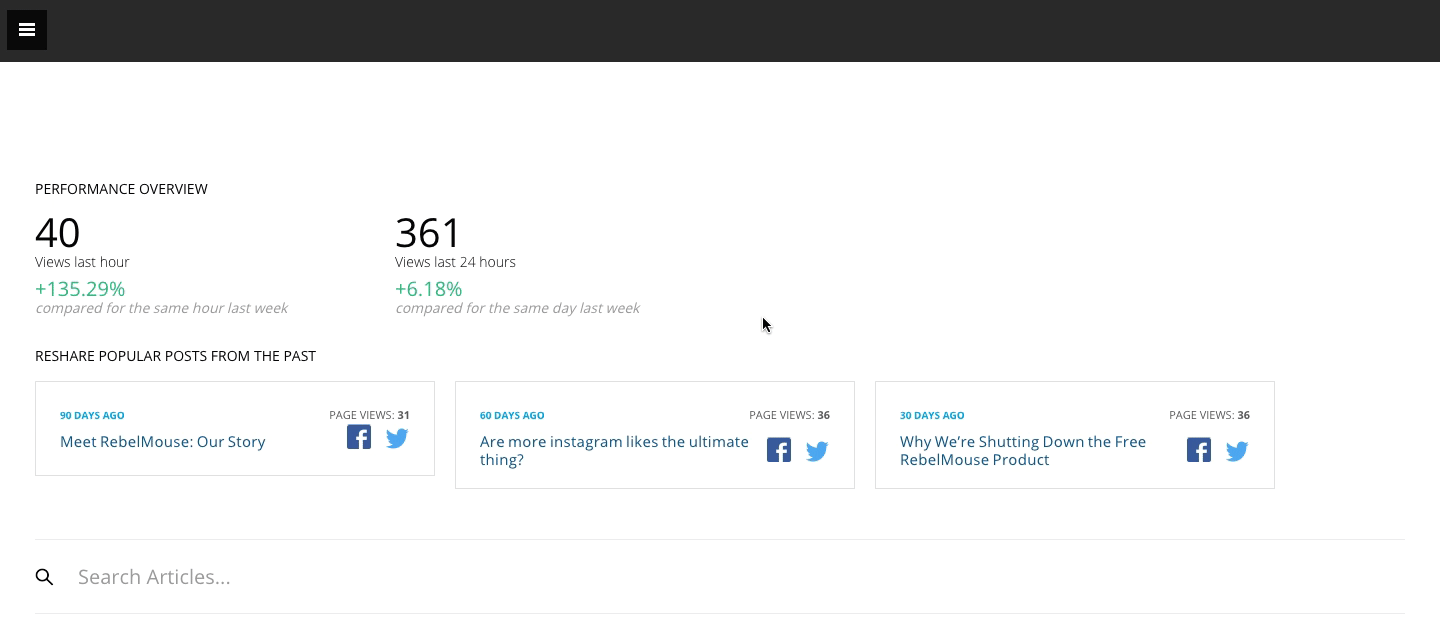Image resolution: width=1440 pixels, height=638 pixels.
Task: Share "Meet RebelMouse: Our Story" on Facebook
Action: (359, 437)
